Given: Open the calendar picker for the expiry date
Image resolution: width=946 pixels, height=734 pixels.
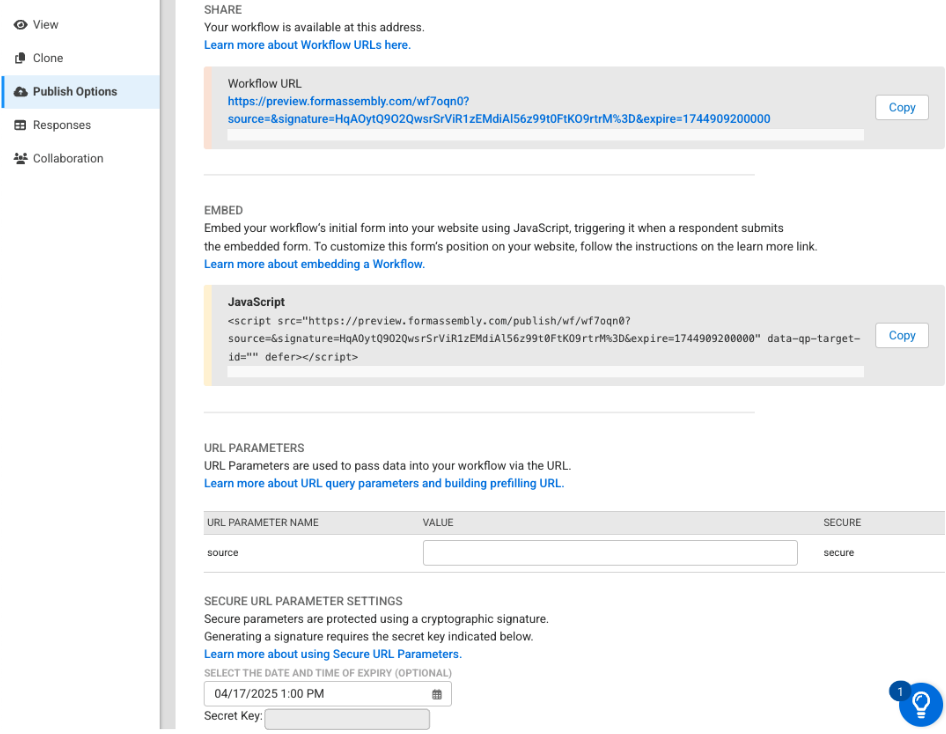Looking at the screenshot, I should pyautogui.click(x=437, y=694).
